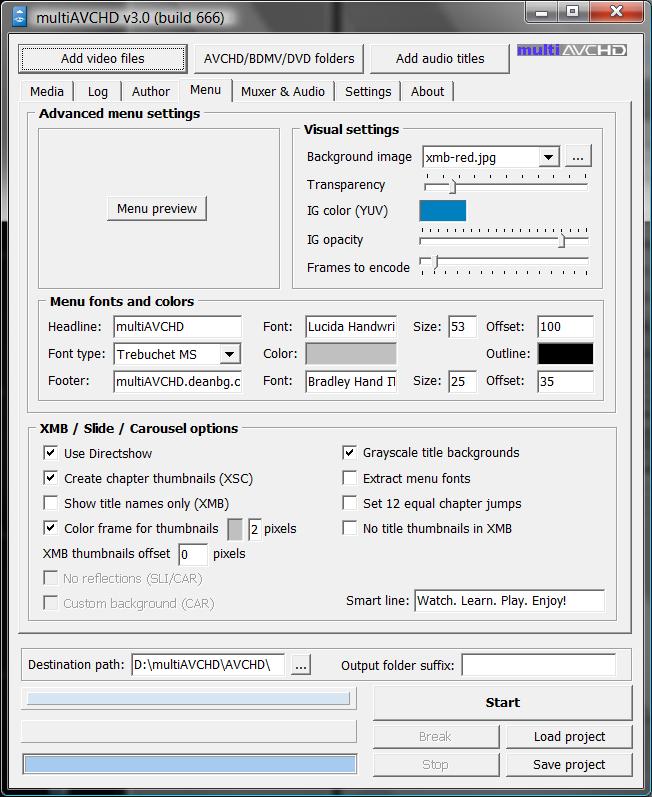Click the disabled No reflections (SLI/CAR) checkbox

50,577
